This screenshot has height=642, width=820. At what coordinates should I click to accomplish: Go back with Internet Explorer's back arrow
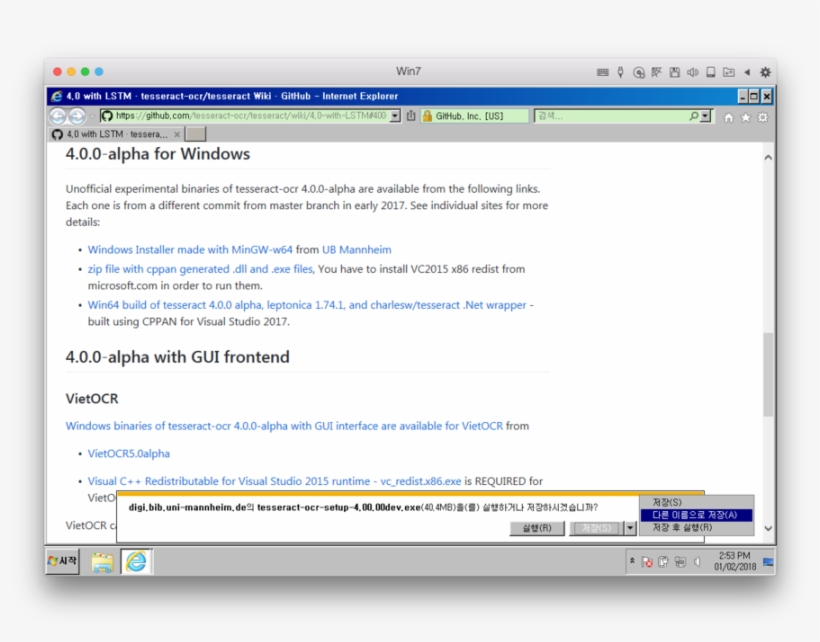[x=58, y=116]
